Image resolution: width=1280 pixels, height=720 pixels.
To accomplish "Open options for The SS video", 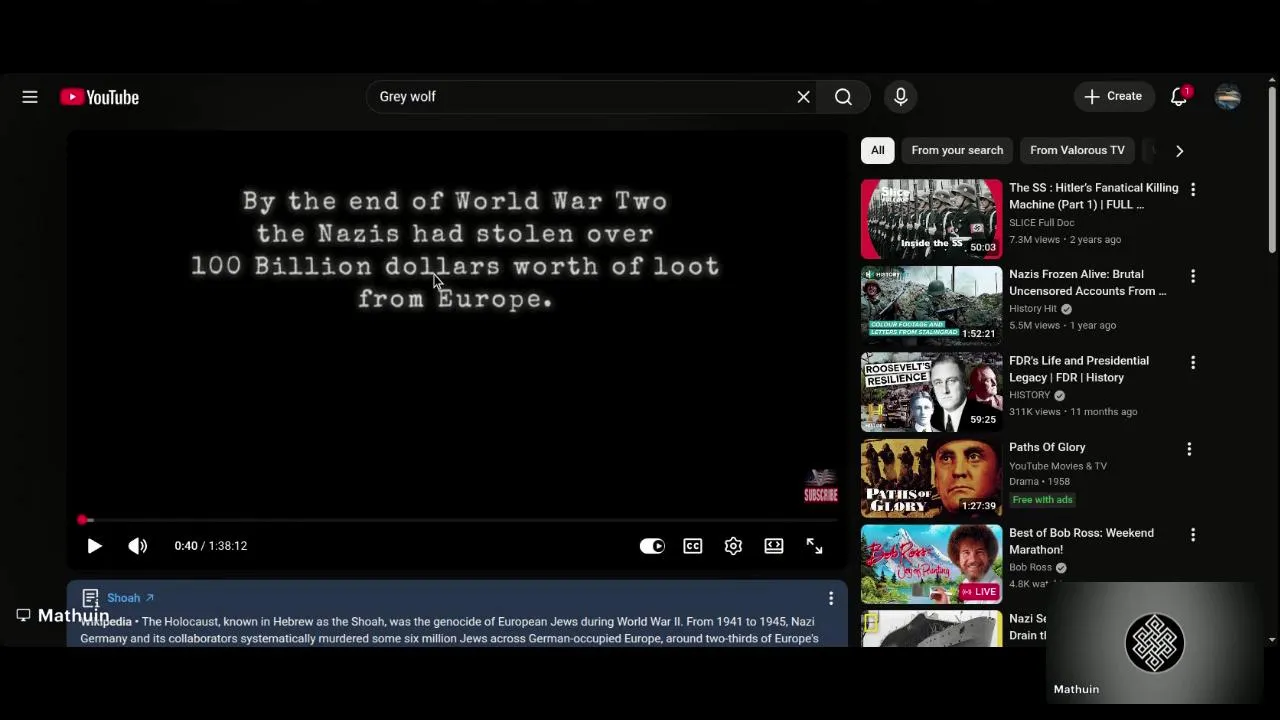I will [1192, 189].
